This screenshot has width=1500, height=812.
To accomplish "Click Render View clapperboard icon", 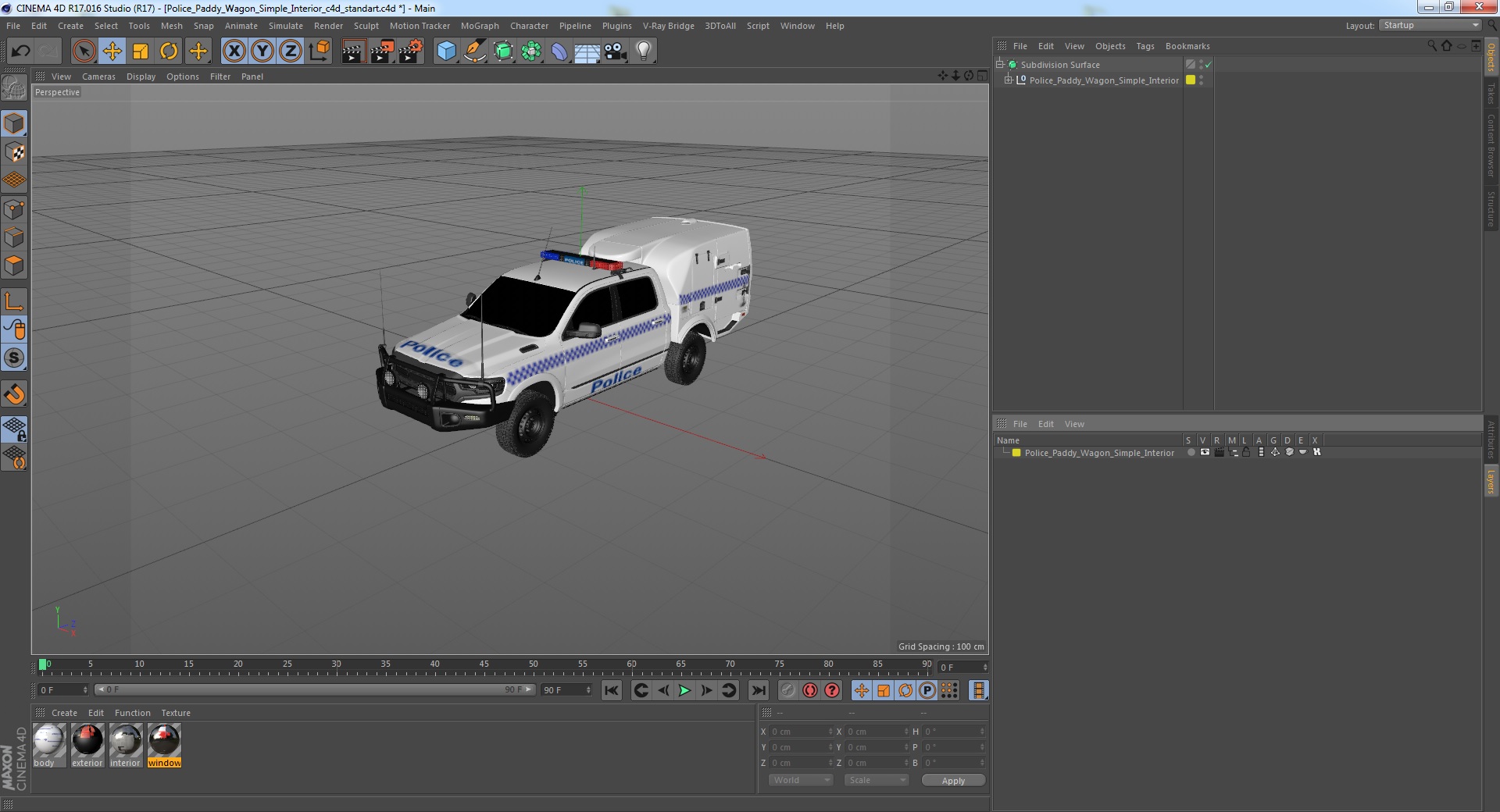I will click(353, 52).
